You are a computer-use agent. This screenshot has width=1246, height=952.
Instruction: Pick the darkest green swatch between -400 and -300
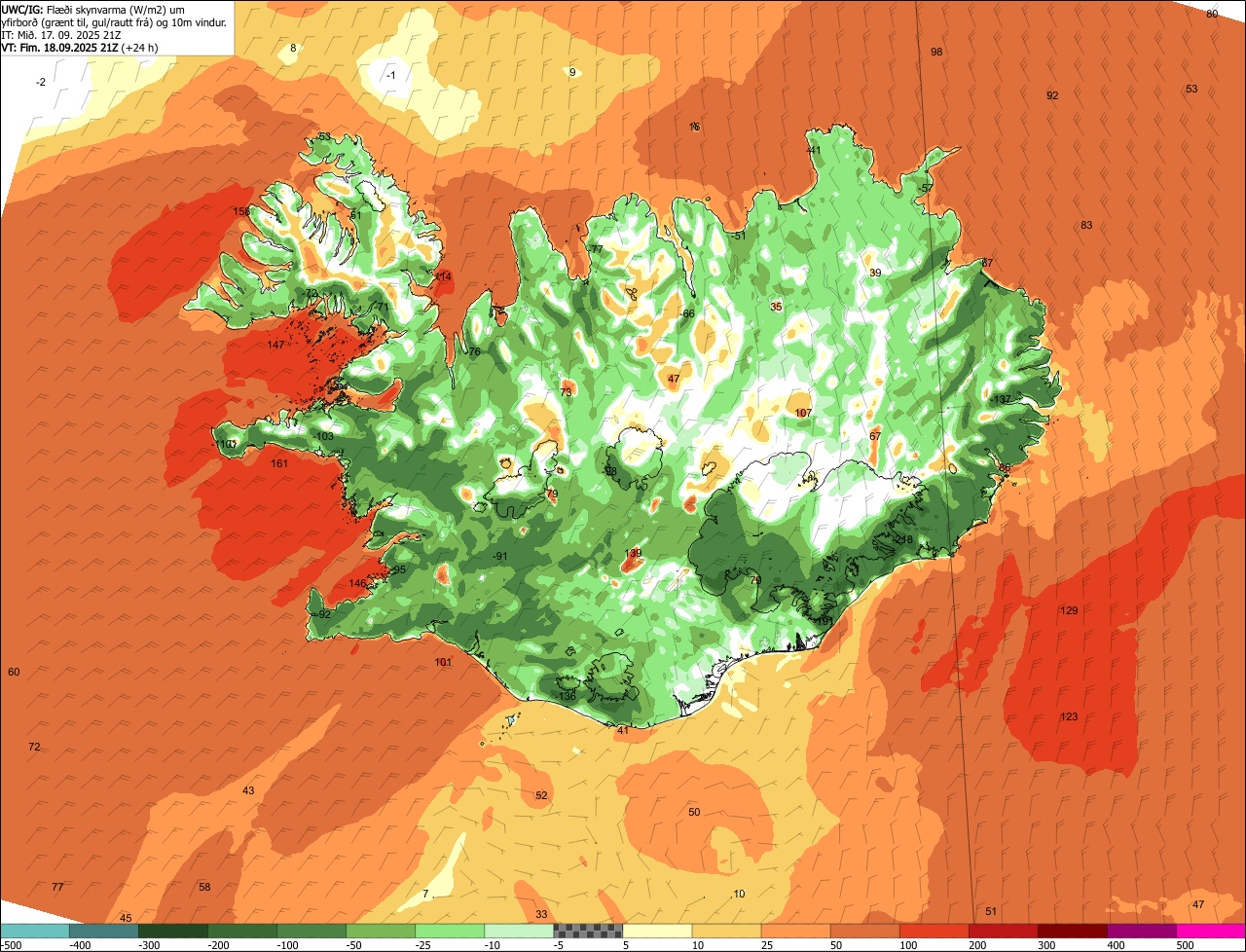click(x=172, y=931)
